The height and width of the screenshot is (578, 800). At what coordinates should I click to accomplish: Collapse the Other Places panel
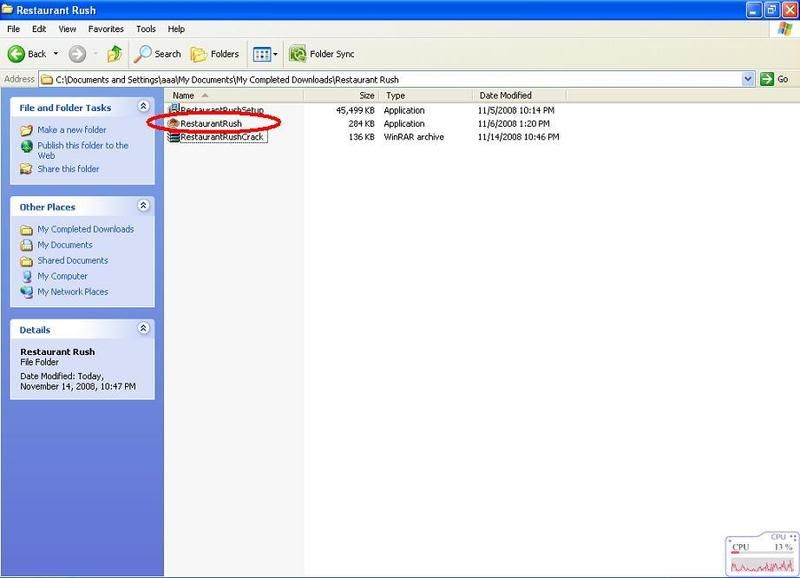(143, 206)
